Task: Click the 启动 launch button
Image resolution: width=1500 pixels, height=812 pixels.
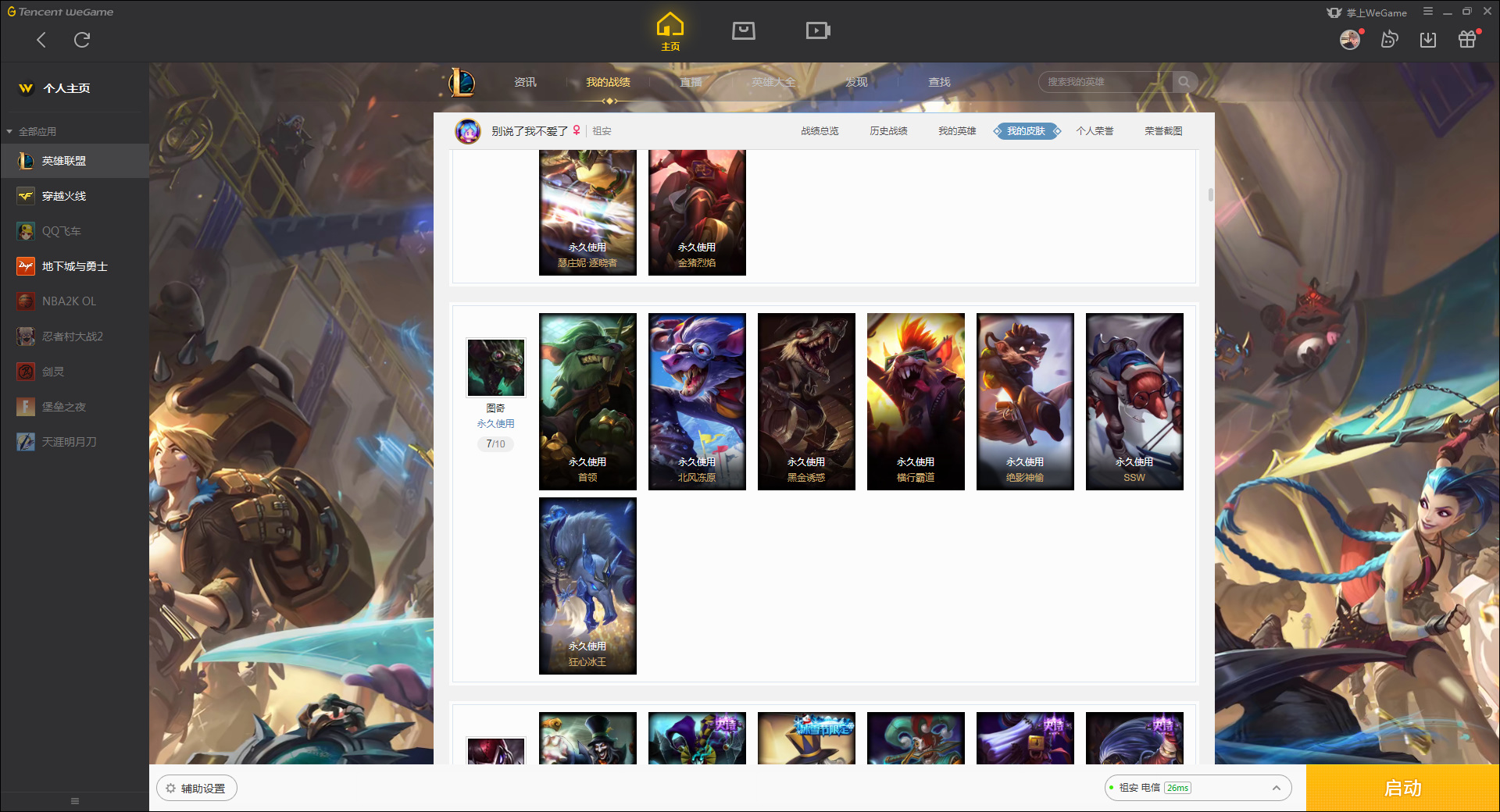Action: coord(1402,788)
